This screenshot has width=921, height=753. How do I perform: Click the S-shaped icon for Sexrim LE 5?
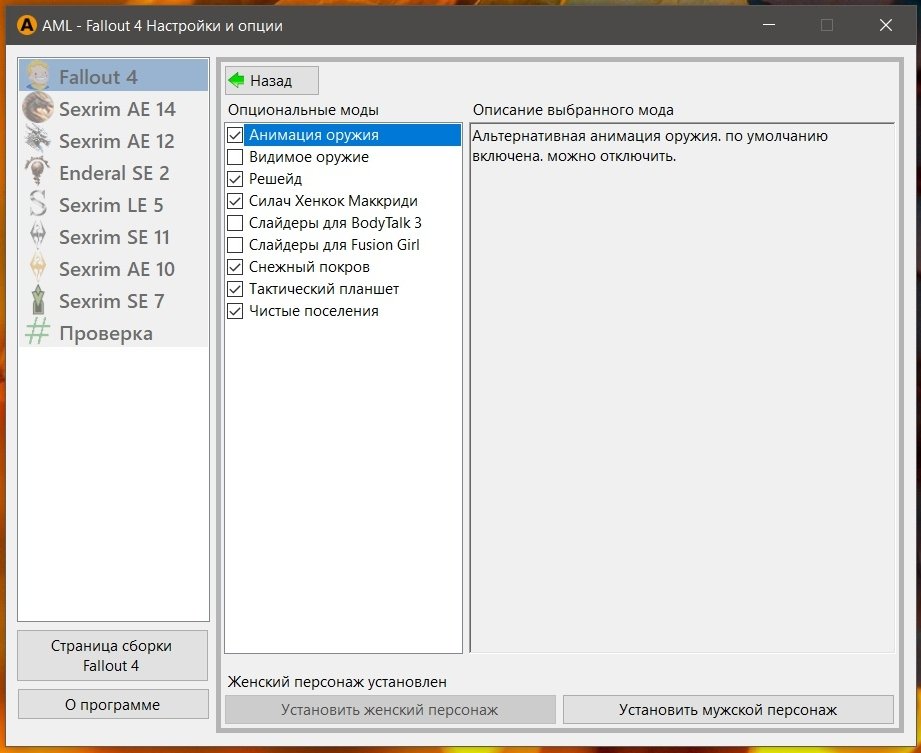point(38,205)
